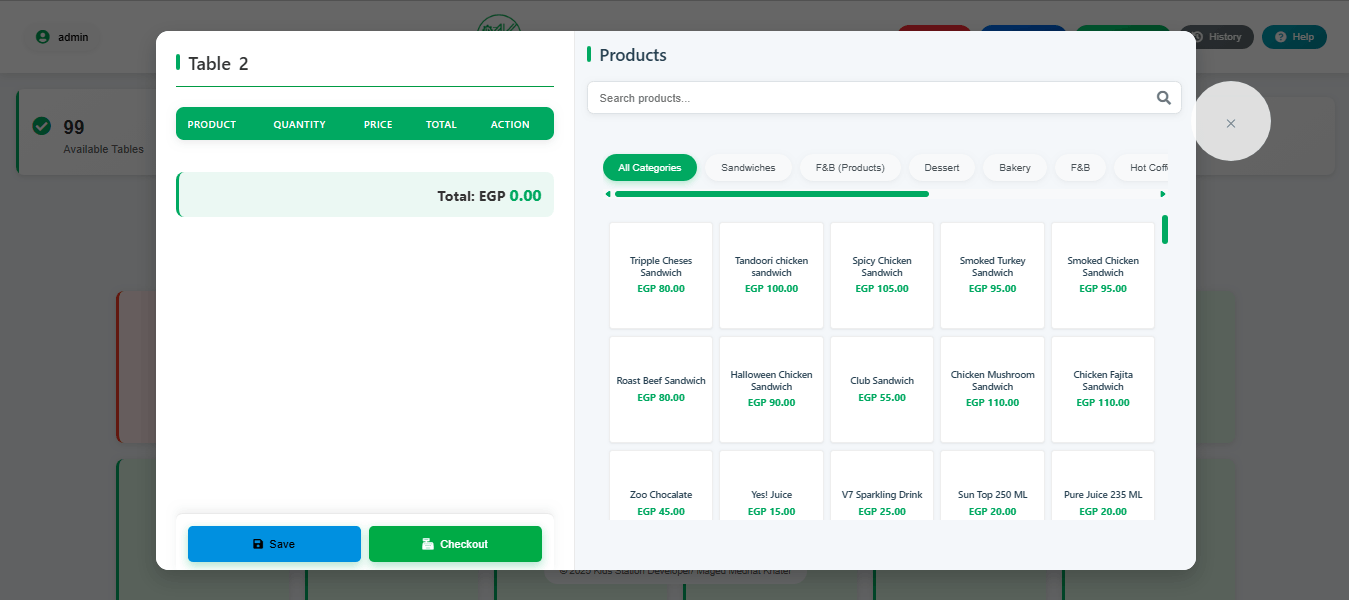Click the right arrow of category scroller
This screenshot has height=600, width=1349.
click(x=1162, y=194)
